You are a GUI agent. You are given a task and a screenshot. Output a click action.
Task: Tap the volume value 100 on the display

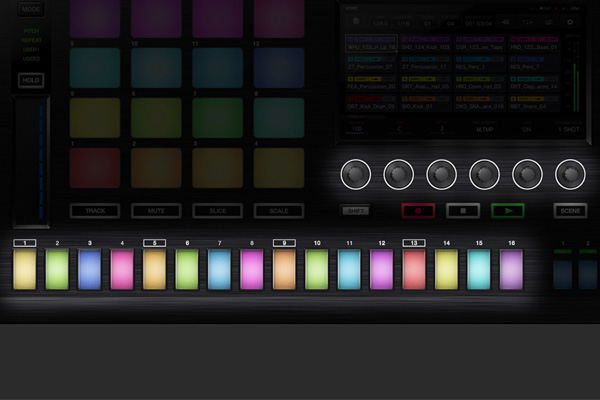tap(357, 129)
